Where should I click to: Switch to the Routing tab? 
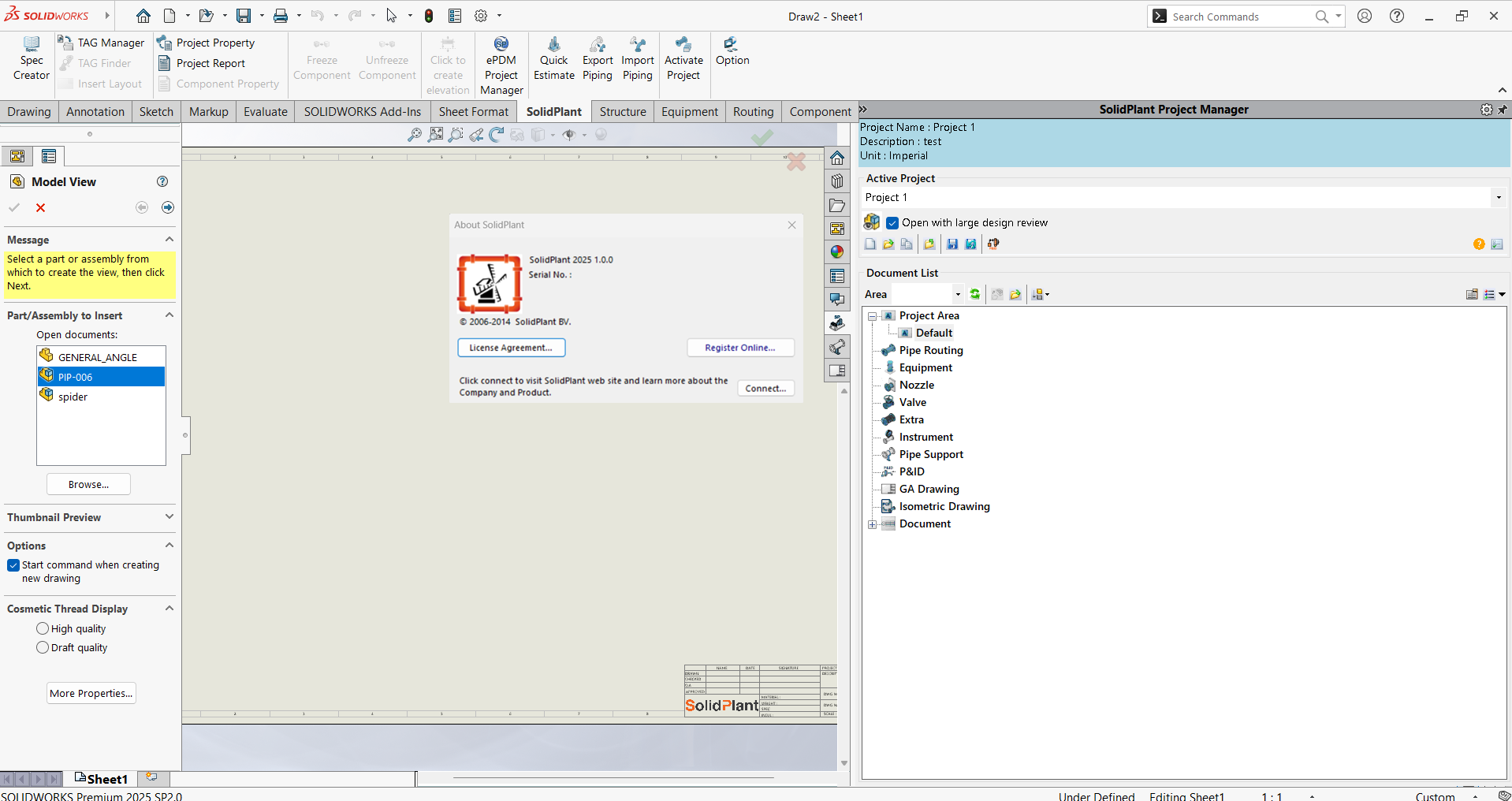coord(753,111)
